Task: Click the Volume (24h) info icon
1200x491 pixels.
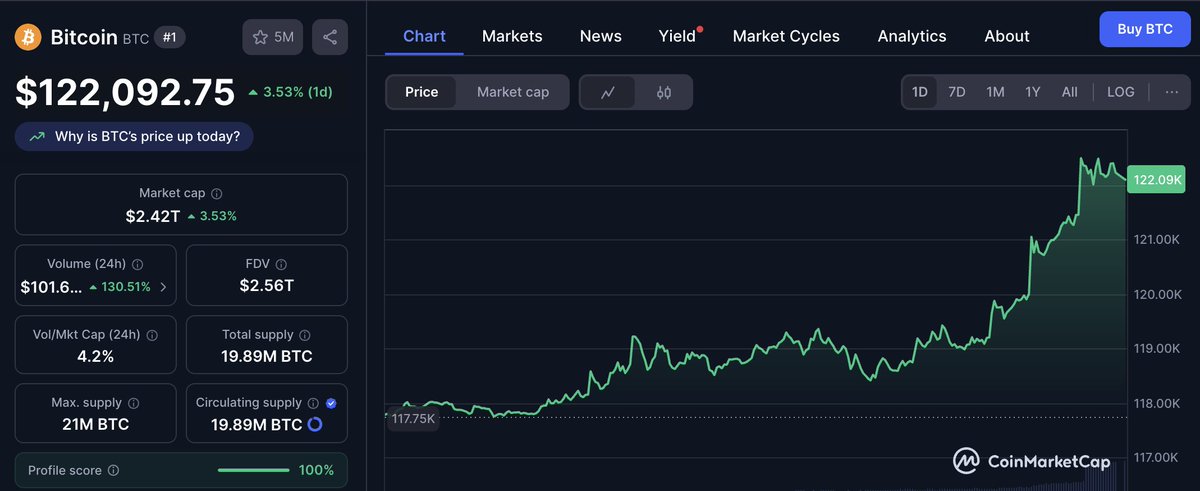Action: (137, 265)
